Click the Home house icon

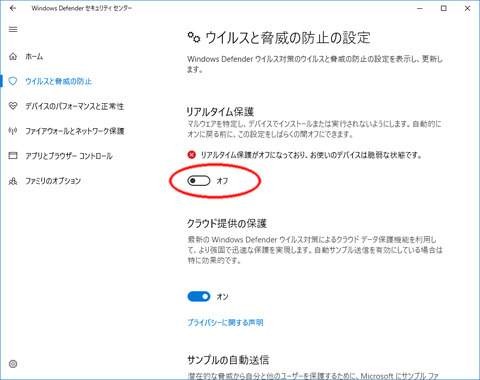click(13, 56)
